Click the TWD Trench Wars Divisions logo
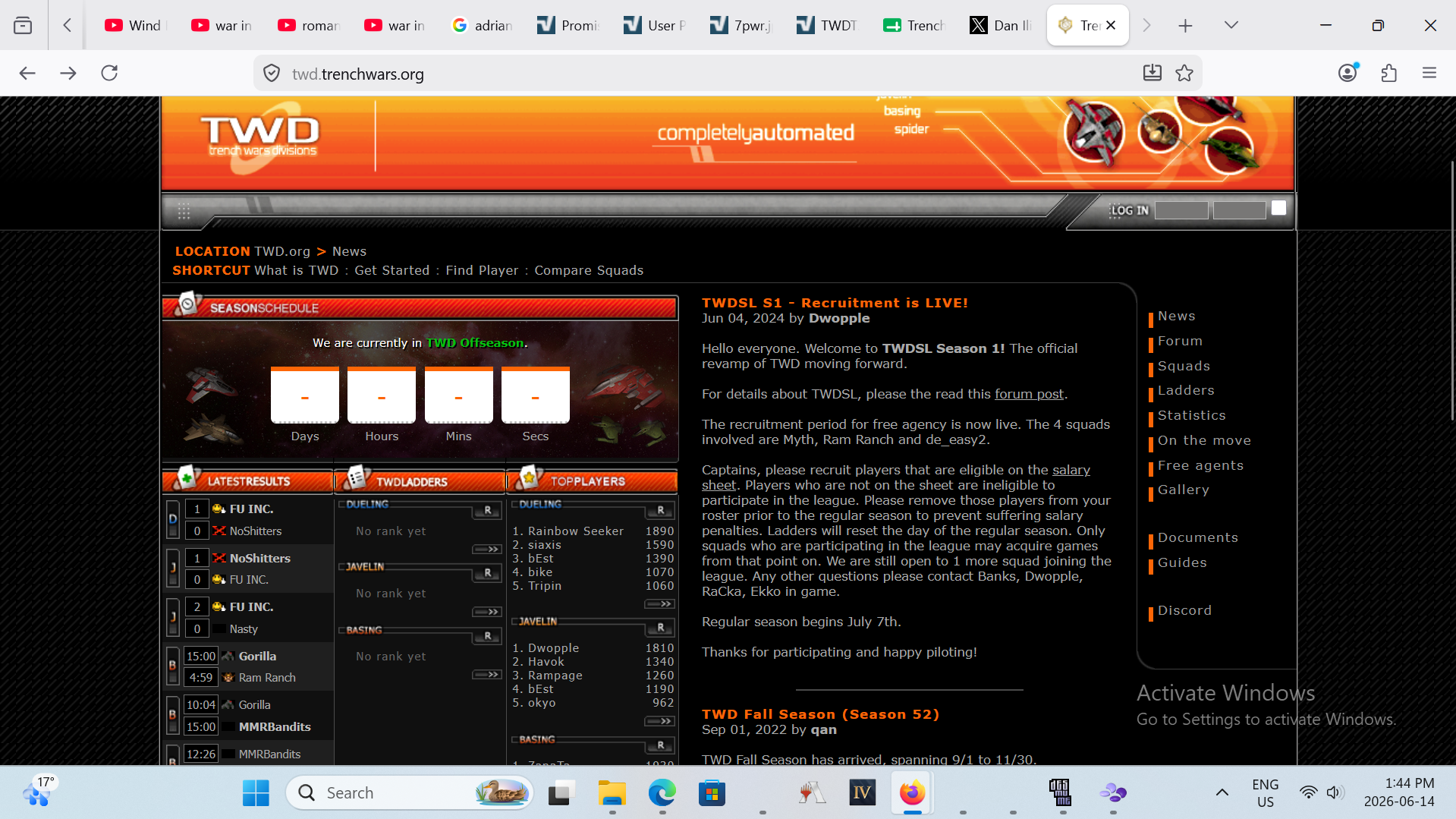The image size is (1456, 819). 260,137
